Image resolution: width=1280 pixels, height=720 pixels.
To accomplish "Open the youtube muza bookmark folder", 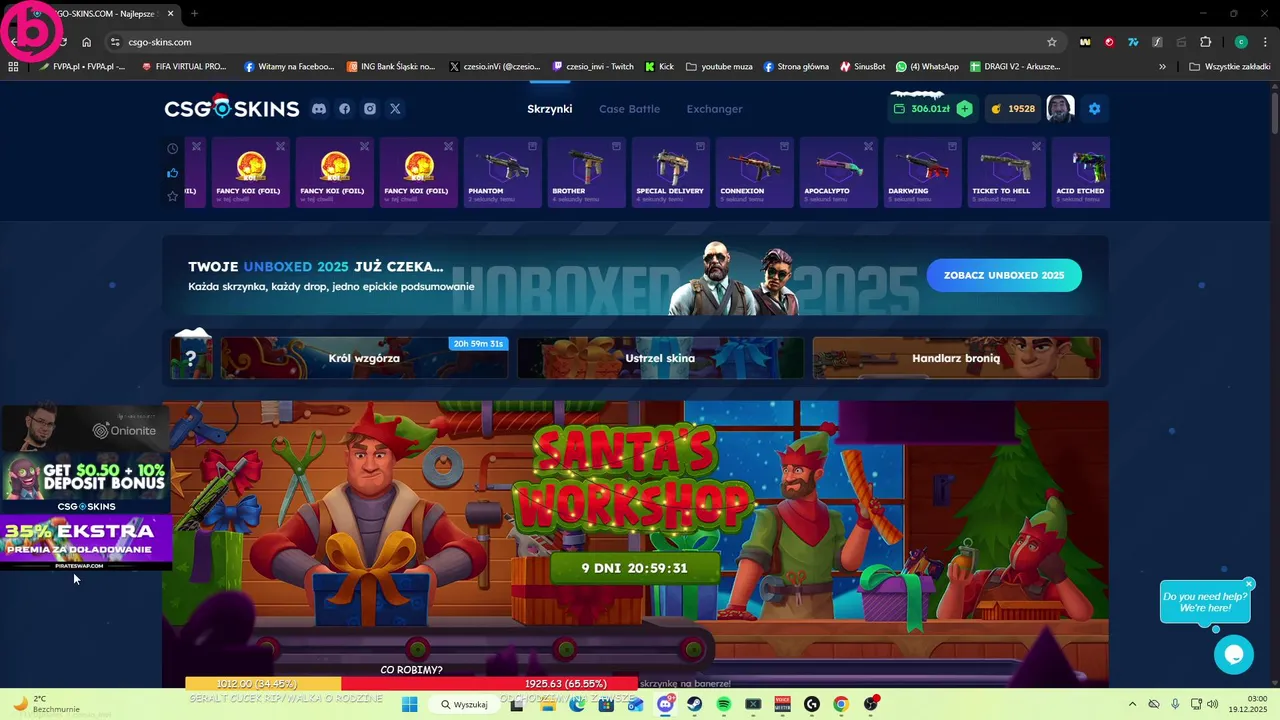I will tap(720, 67).
